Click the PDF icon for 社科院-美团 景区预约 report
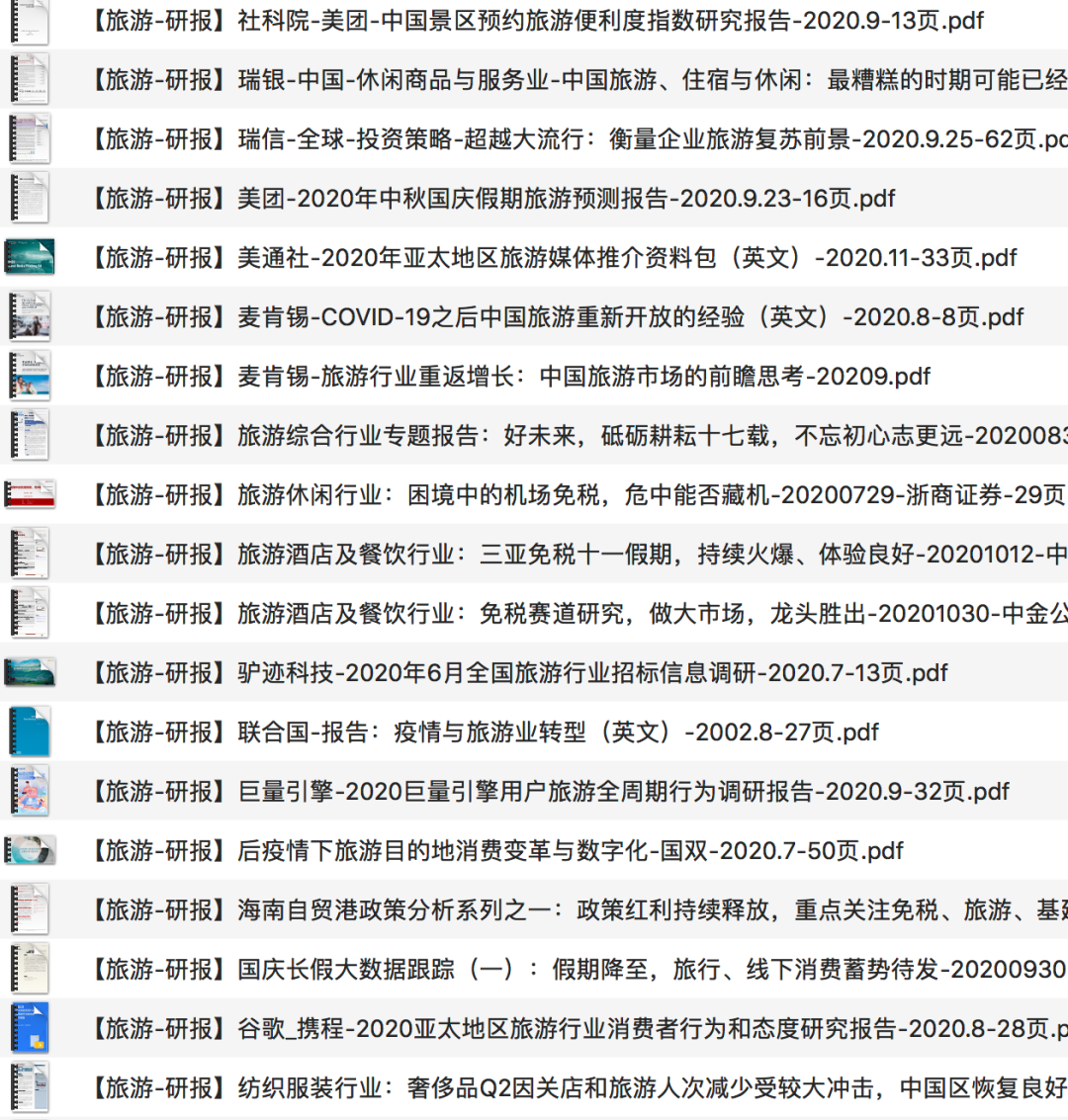Screen dimensions: 1068x1120 tap(29, 21)
